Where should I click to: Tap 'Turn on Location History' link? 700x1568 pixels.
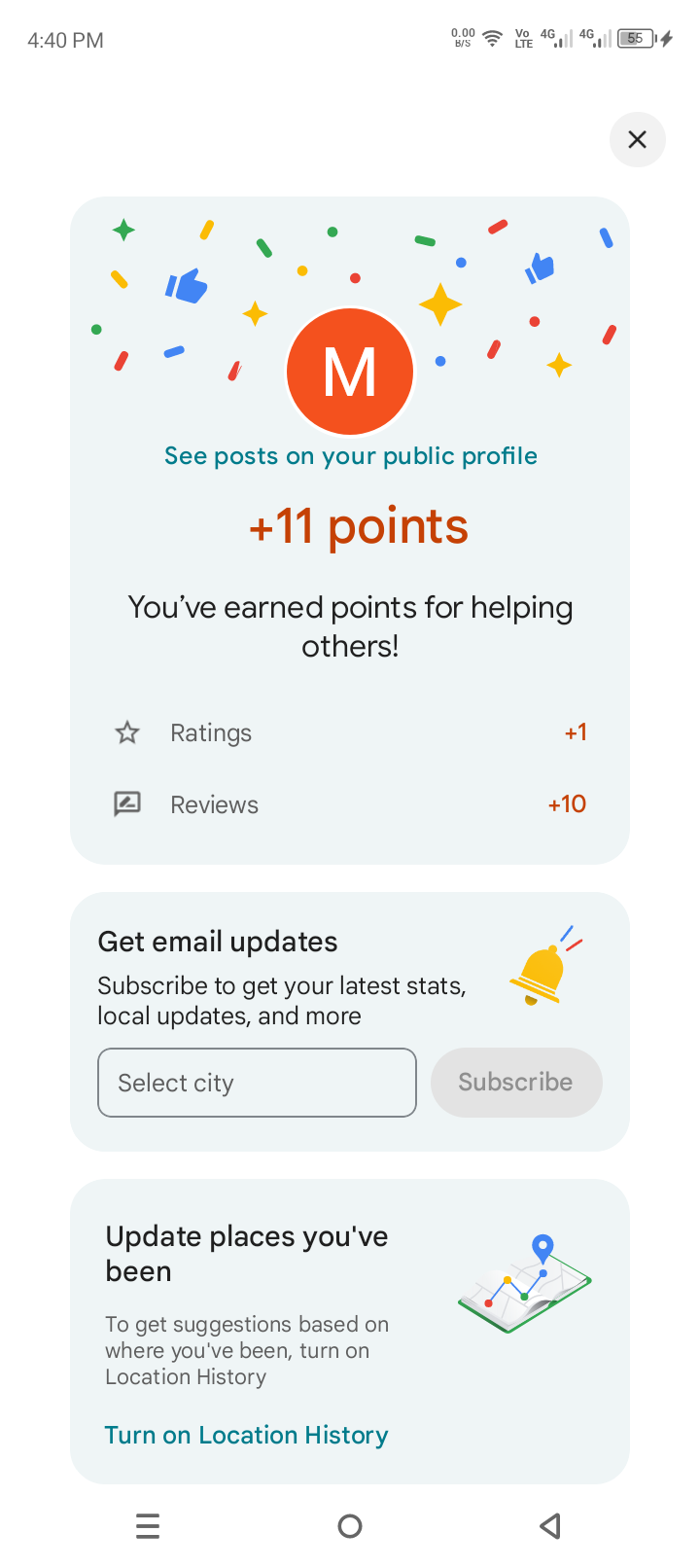pos(246,1435)
